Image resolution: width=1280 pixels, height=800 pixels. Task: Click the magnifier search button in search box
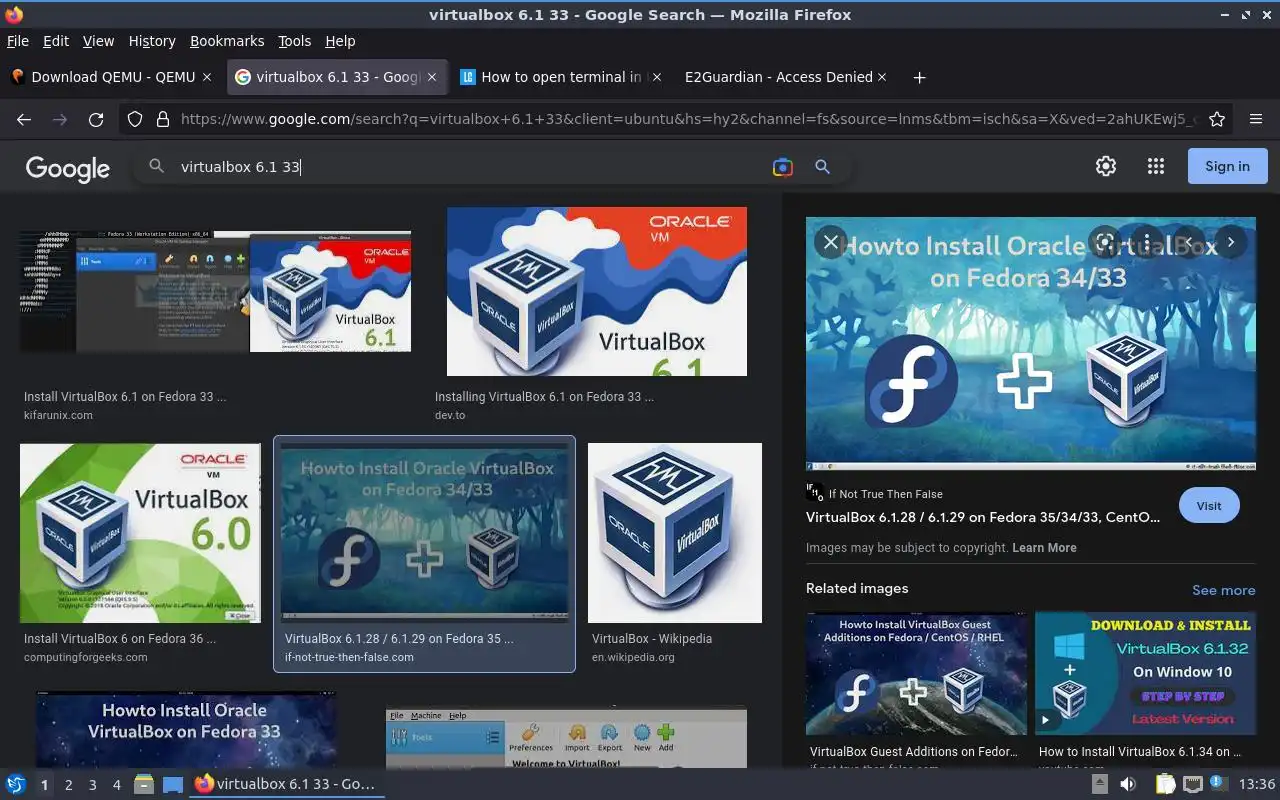point(822,167)
